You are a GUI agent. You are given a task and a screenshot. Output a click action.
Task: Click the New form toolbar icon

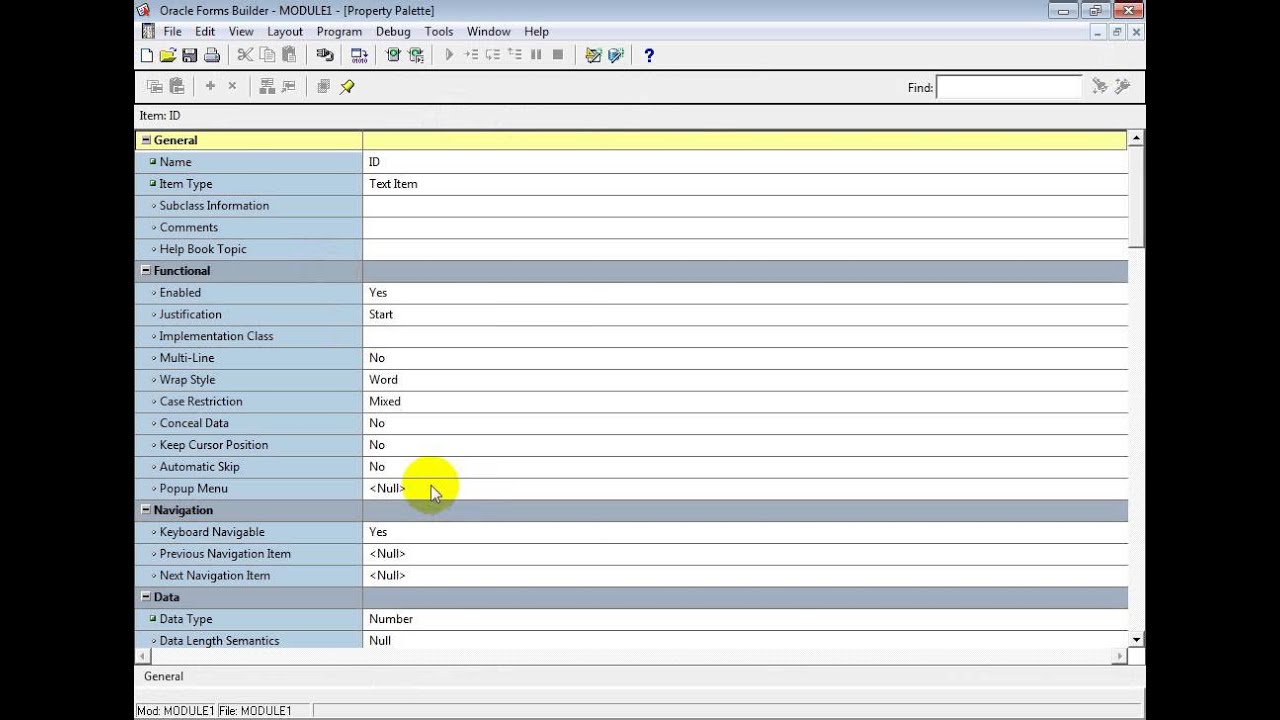147,55
